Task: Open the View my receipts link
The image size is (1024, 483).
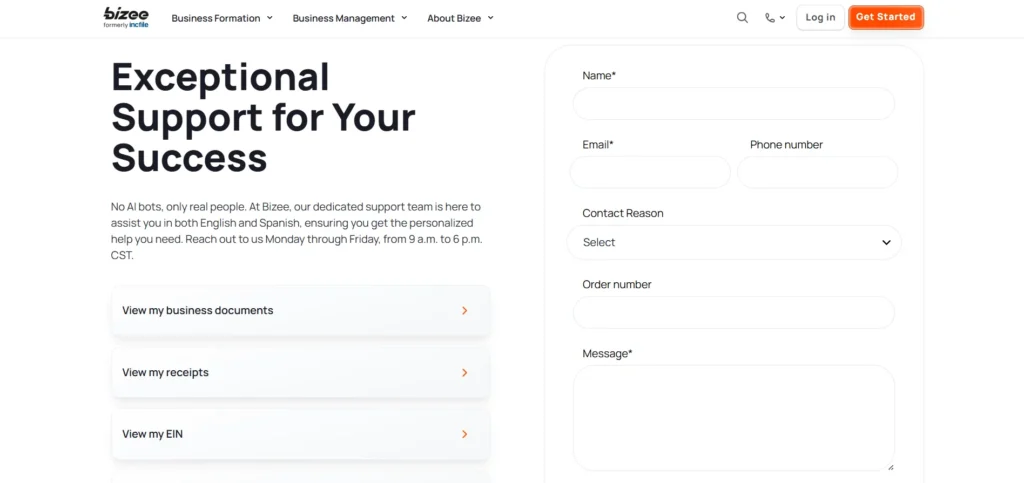Action: pyautogui.click(x=166, y=373)
